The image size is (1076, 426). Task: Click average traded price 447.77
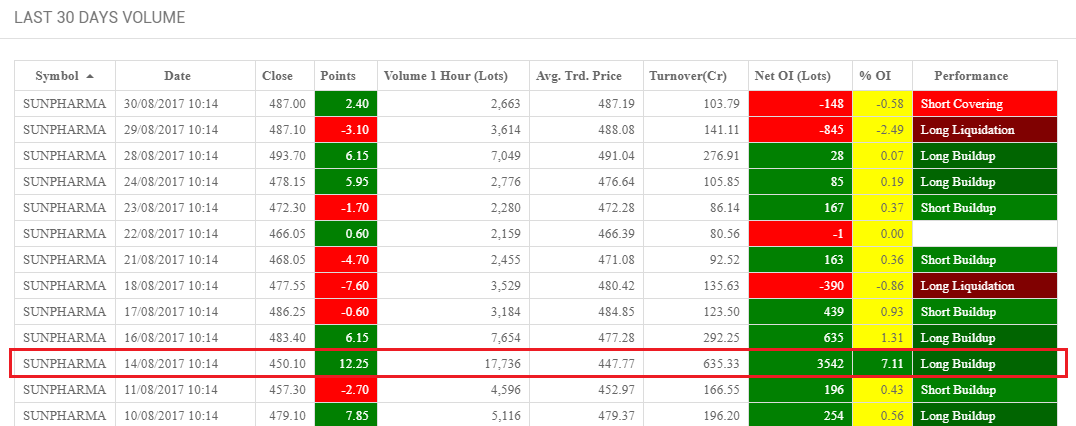pos(617,364)
